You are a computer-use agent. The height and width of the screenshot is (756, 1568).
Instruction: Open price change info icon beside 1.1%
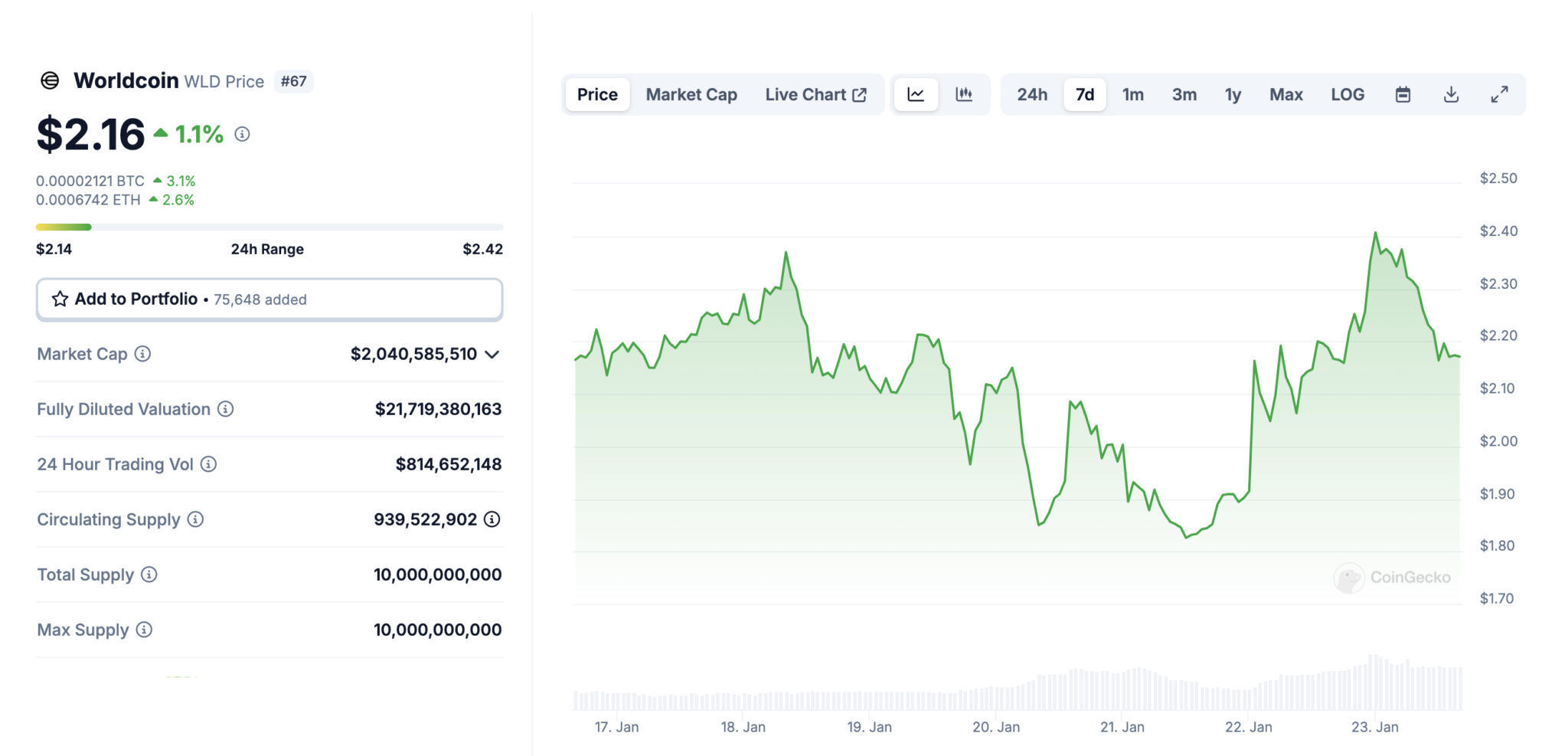pyautogui.click(x=242, y=134)
